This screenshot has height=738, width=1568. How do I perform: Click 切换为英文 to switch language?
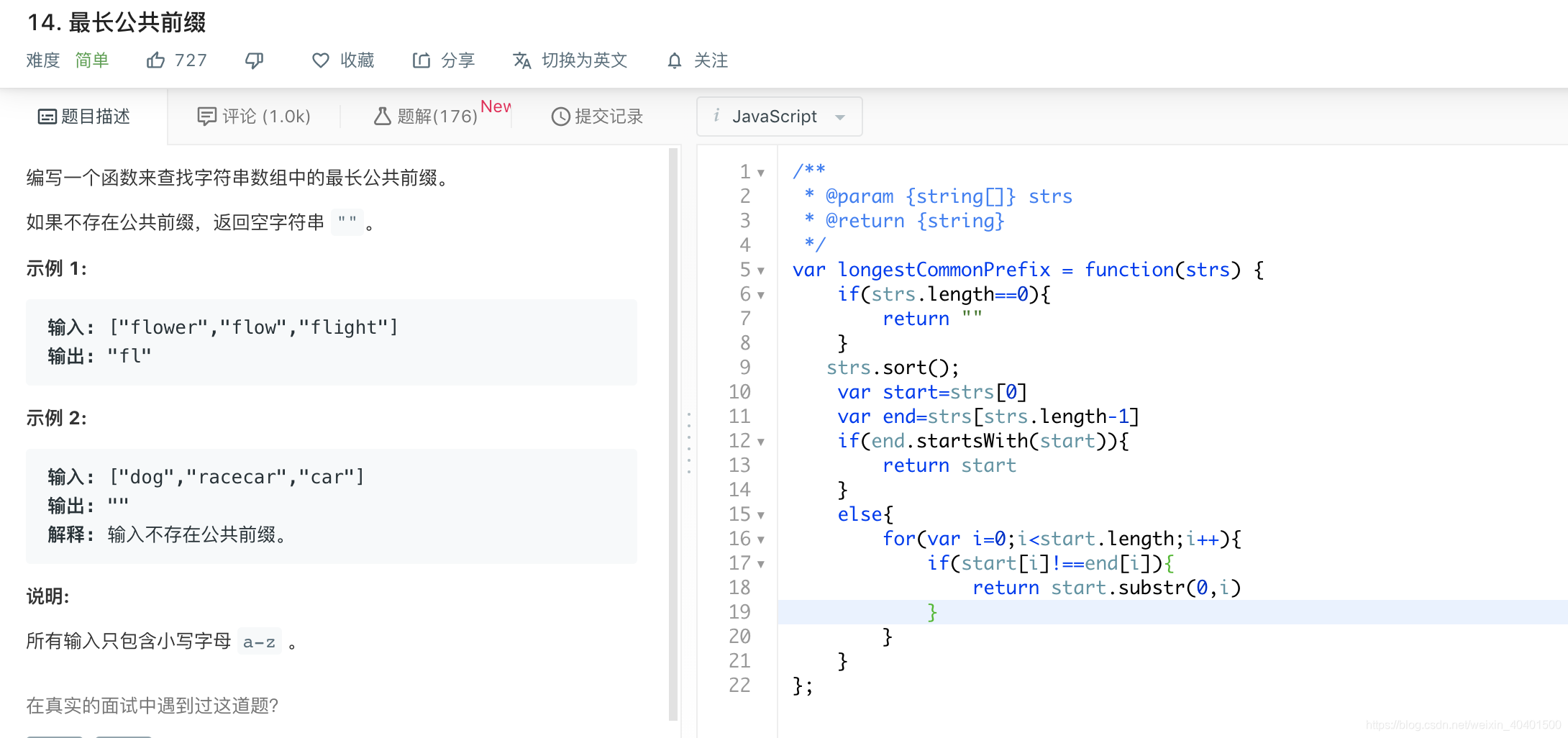pos(584,60)
